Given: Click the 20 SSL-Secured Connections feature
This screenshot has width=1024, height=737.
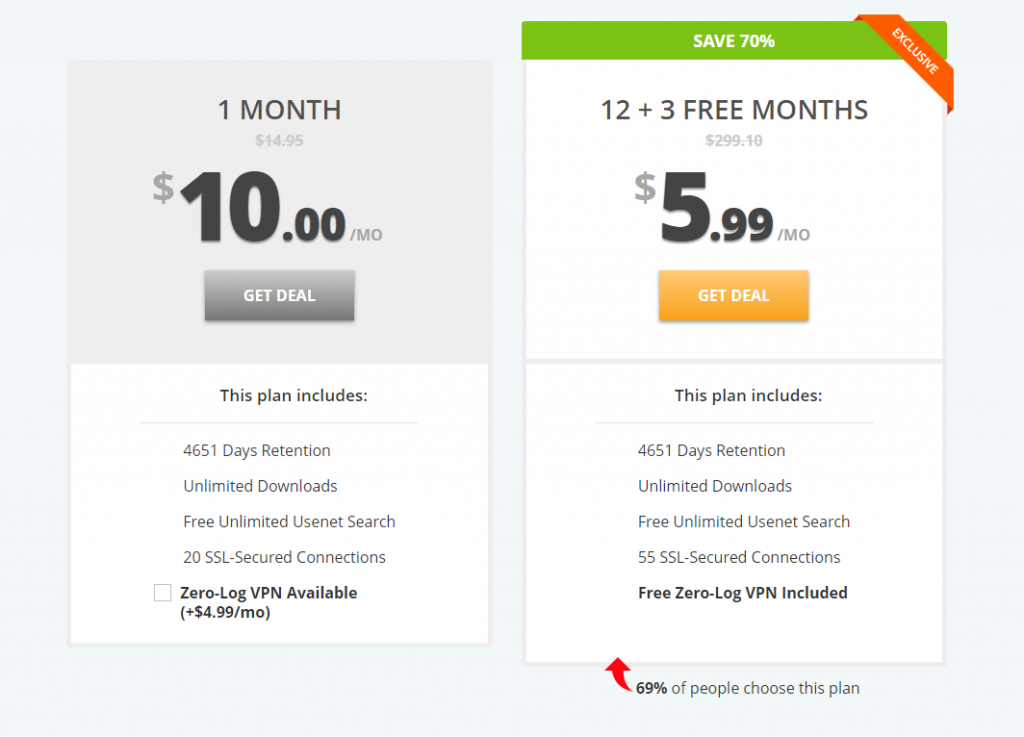Looking at the screenshot, I should tap(284, 557).
